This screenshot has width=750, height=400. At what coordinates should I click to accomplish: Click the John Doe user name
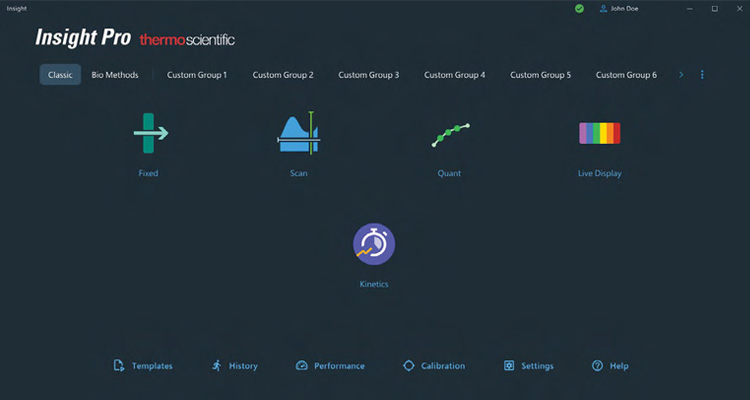point(624,9)
